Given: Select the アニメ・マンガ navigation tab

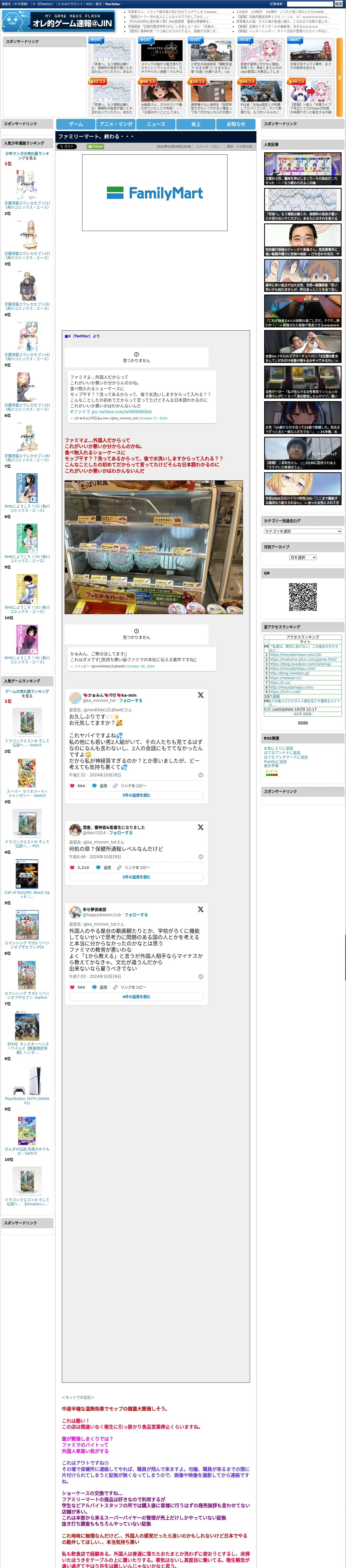Looking at the screenshot, I should click(116, 124).
